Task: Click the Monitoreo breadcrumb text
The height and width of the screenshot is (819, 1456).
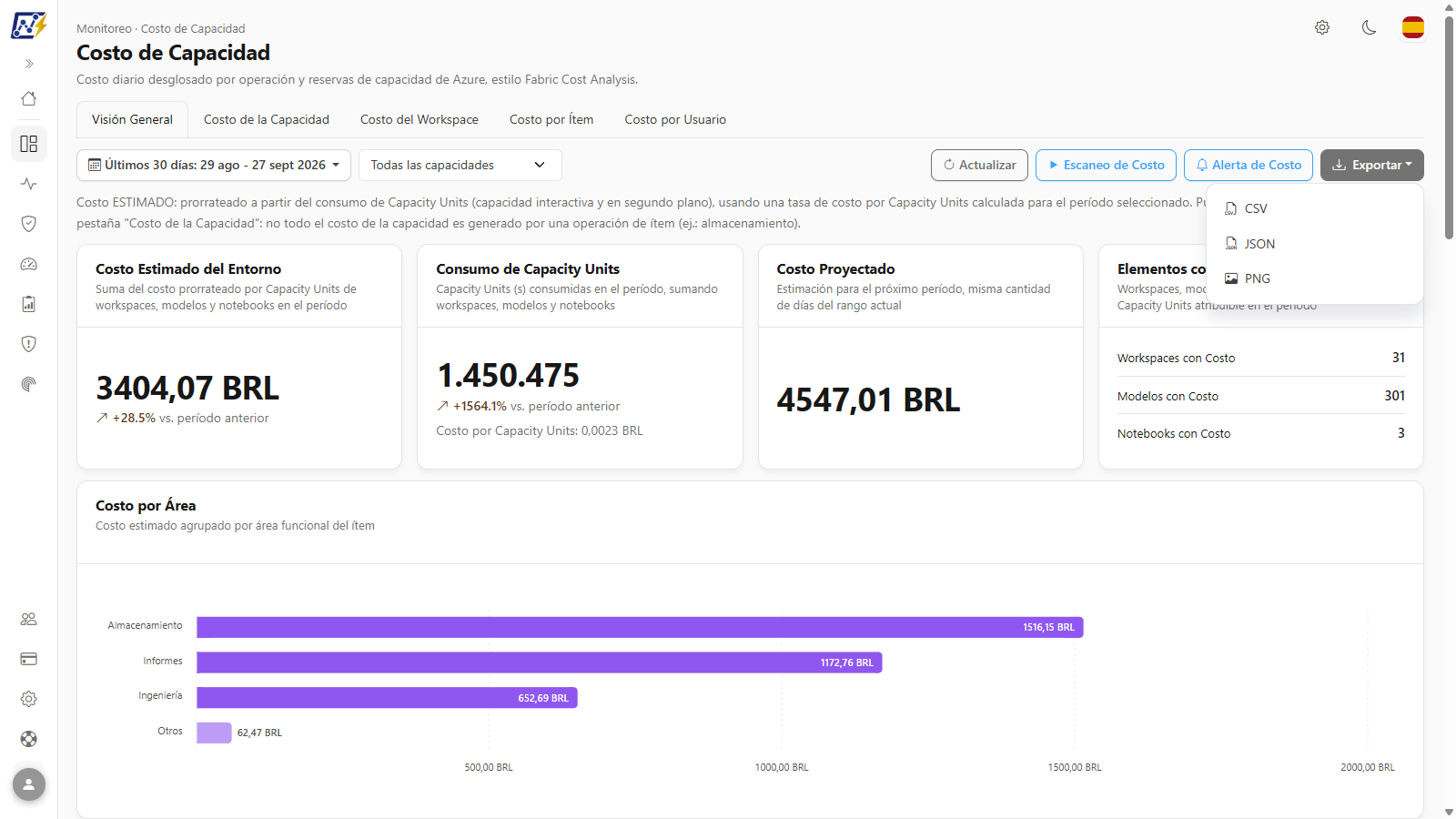Action: 104,29
